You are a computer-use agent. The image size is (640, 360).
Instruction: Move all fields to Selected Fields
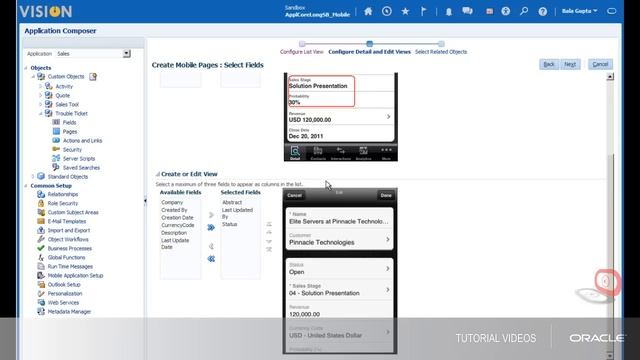[x=211, y=227]
